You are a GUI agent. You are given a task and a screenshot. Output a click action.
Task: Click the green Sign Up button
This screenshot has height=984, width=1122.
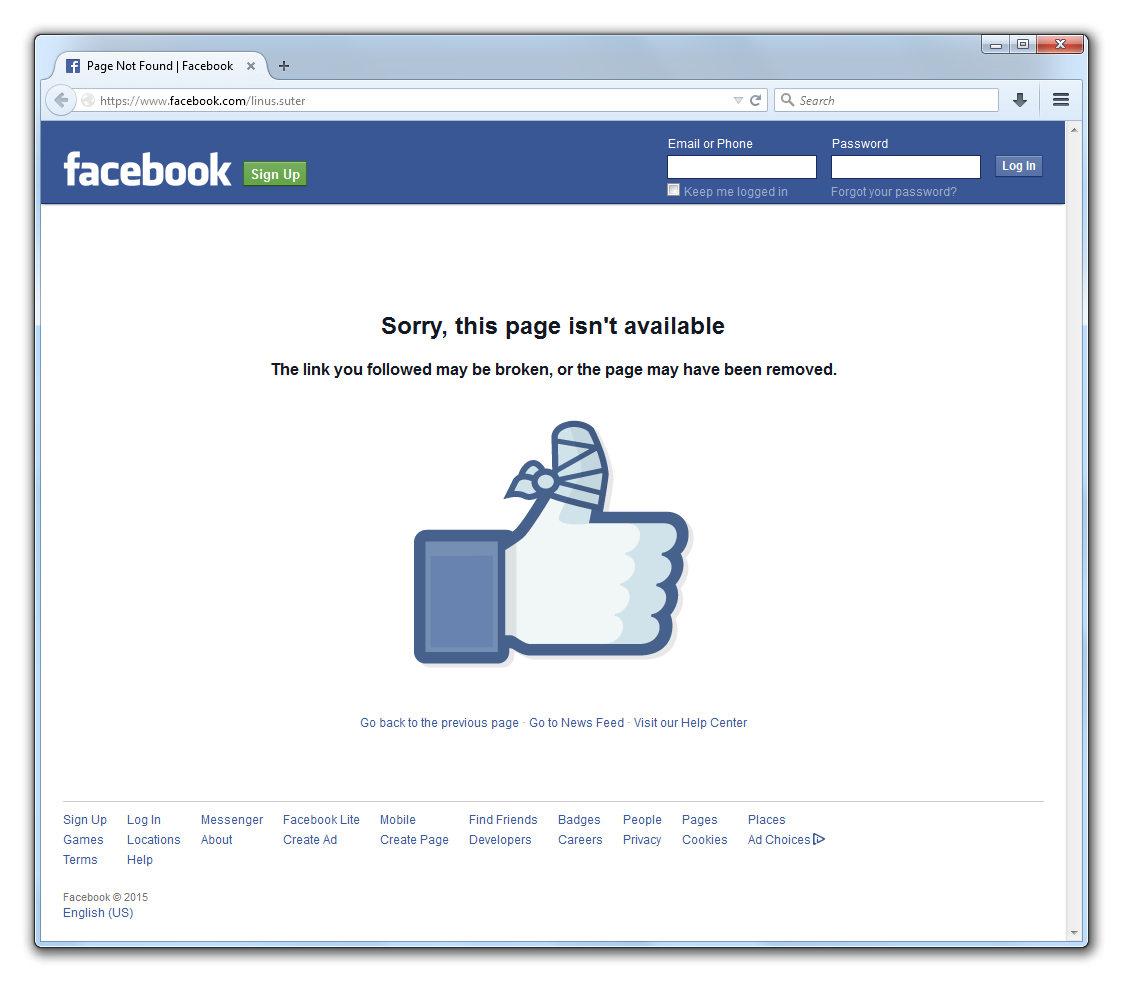[275, 174]
